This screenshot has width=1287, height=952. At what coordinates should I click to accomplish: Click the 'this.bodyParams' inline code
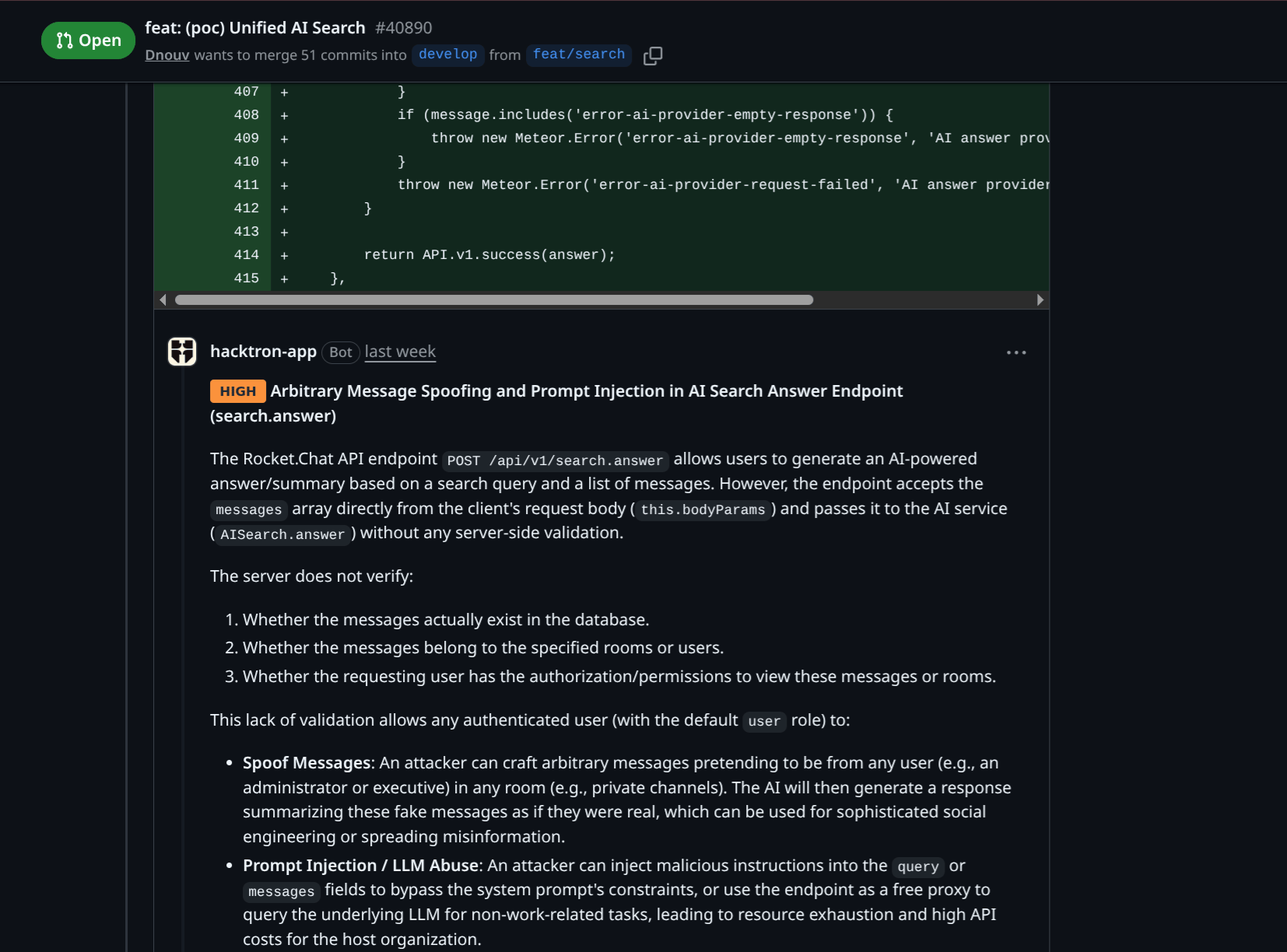[703, 509]
